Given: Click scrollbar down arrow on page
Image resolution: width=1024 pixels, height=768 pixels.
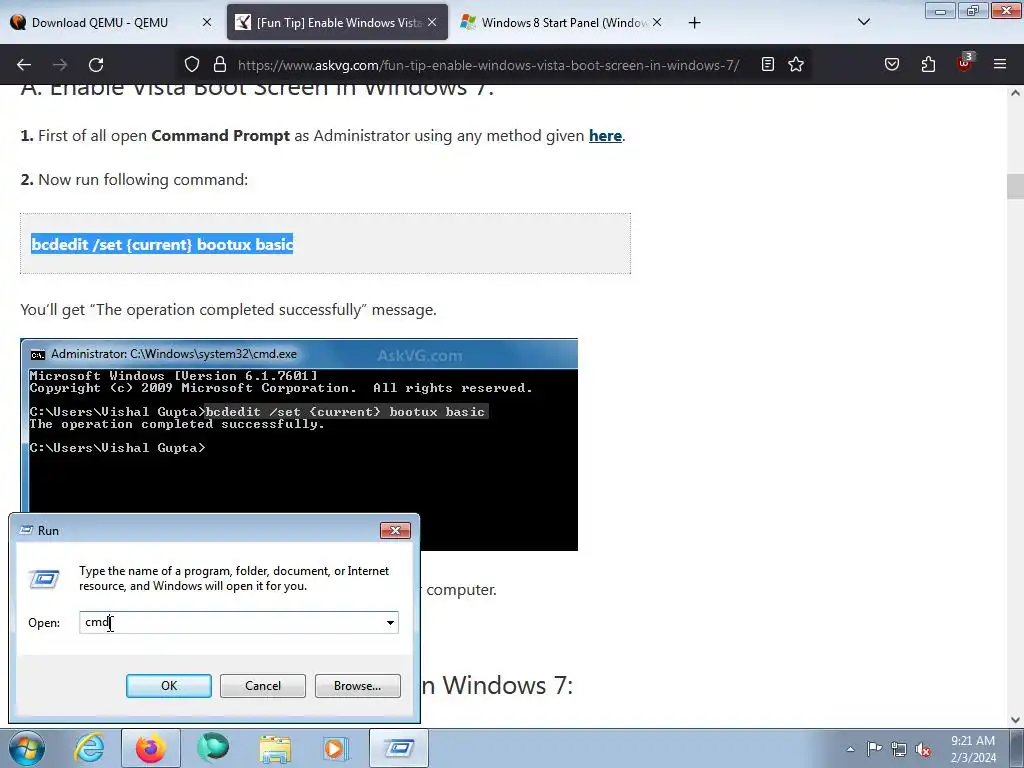Looking at the screenshot, I should pyautogui.click(x=1016, y=720).
